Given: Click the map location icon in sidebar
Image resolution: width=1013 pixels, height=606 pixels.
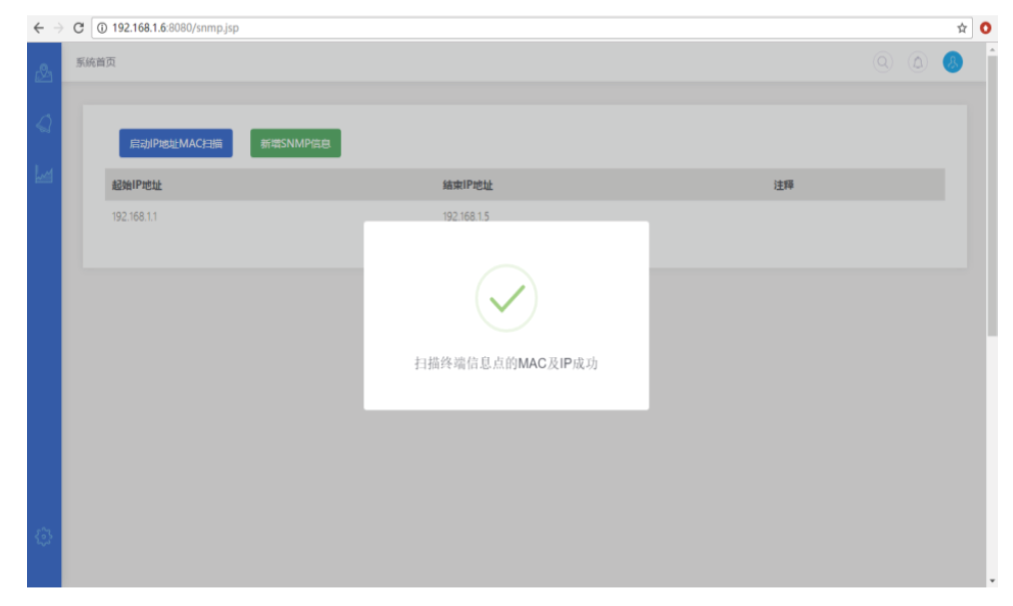Looking at the screenshot, I should tap(43, 73).
